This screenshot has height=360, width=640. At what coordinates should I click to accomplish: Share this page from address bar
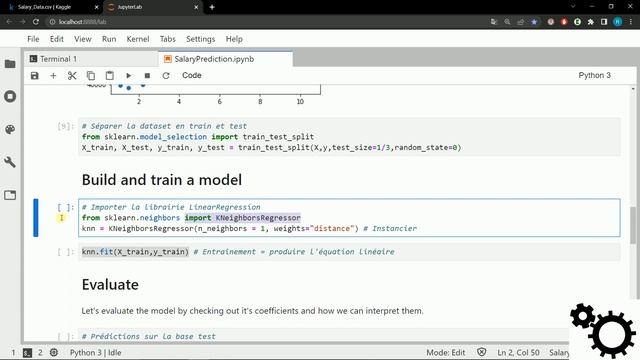tap(520, 22)
